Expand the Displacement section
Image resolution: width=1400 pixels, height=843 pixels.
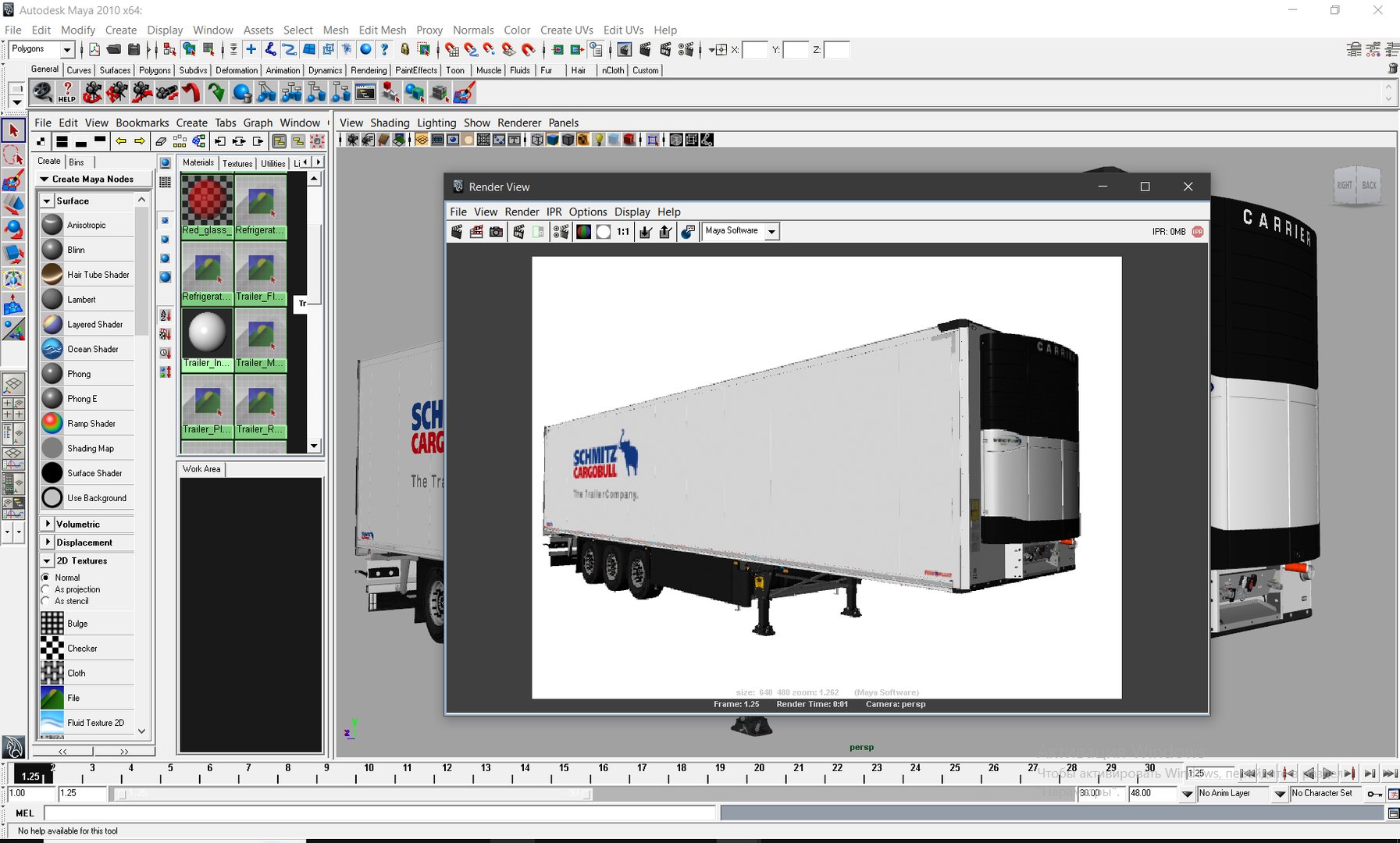click(x=48, y=542)
